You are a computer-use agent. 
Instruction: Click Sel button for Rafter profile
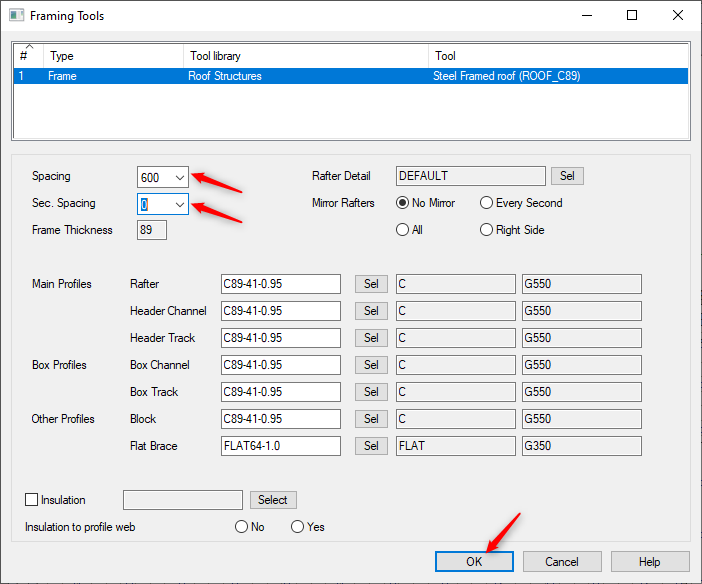[371, 284]
